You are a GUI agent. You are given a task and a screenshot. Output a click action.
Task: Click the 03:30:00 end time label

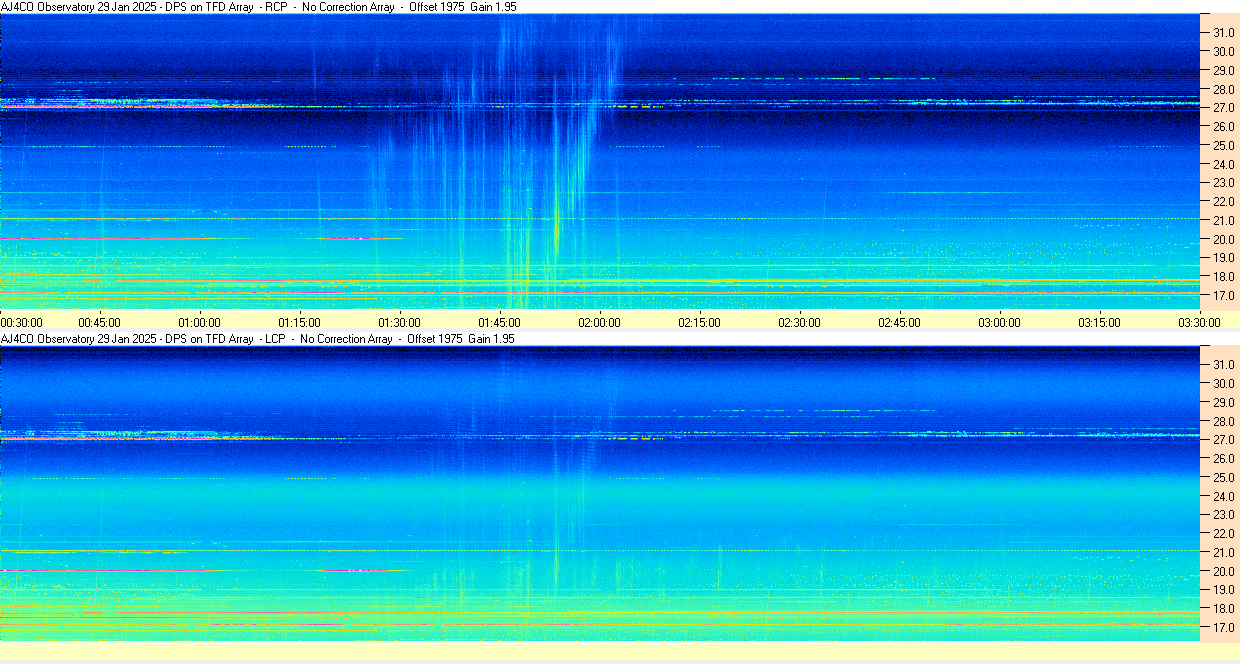[1198, 322]
